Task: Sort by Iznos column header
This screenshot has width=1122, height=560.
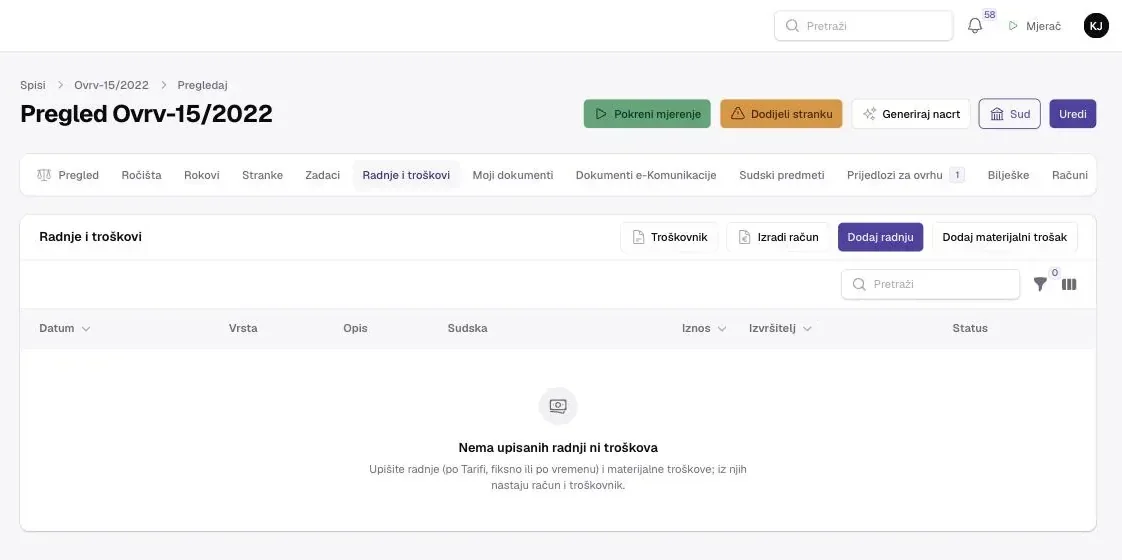Action: click(704, 328)
